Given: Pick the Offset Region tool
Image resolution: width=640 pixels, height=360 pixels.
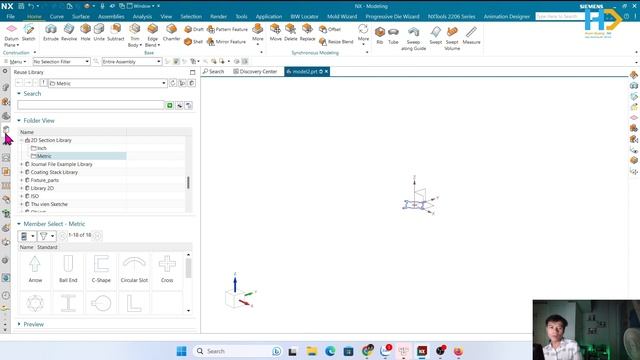Looking at the screenshot, I should click(330, 29).
